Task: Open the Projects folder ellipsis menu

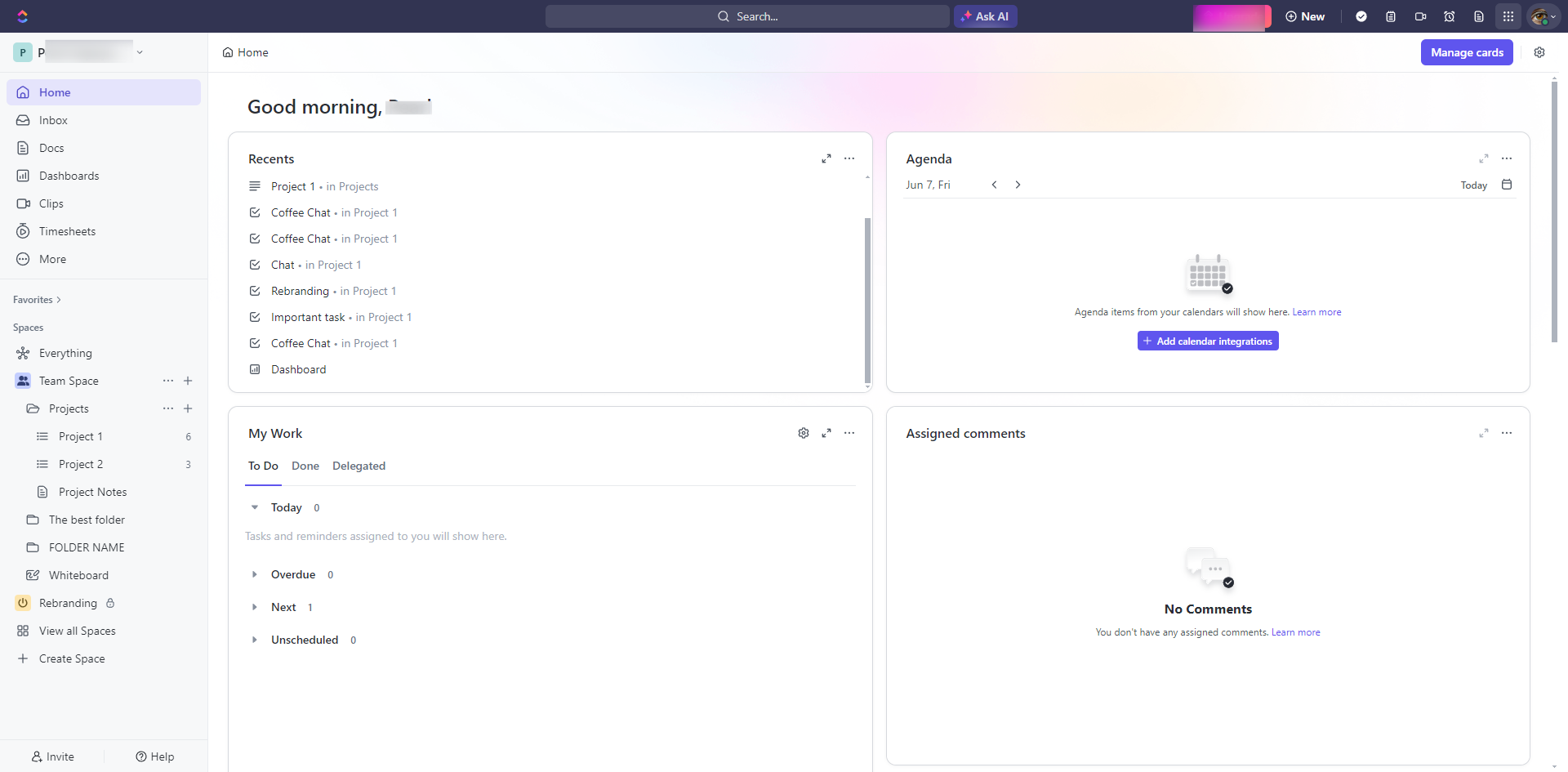Action: point(168,408)
